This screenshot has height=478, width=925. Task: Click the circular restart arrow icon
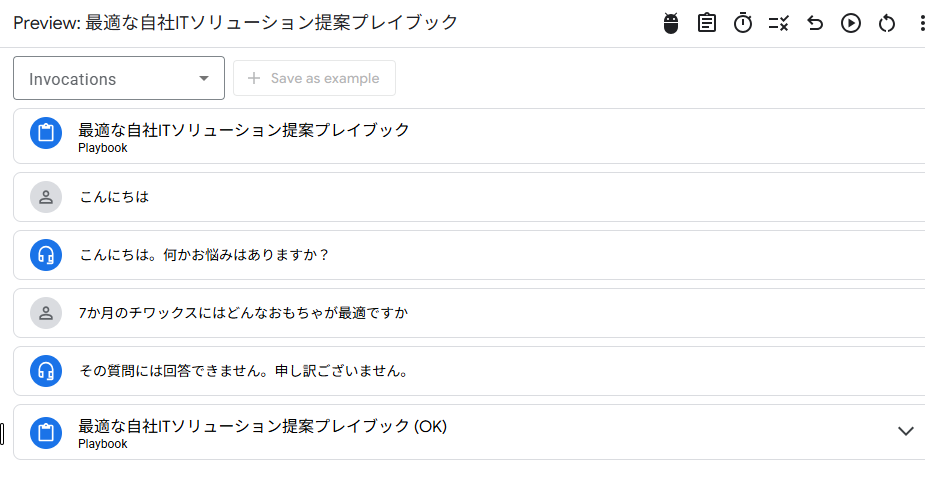(x=887, y=23)
